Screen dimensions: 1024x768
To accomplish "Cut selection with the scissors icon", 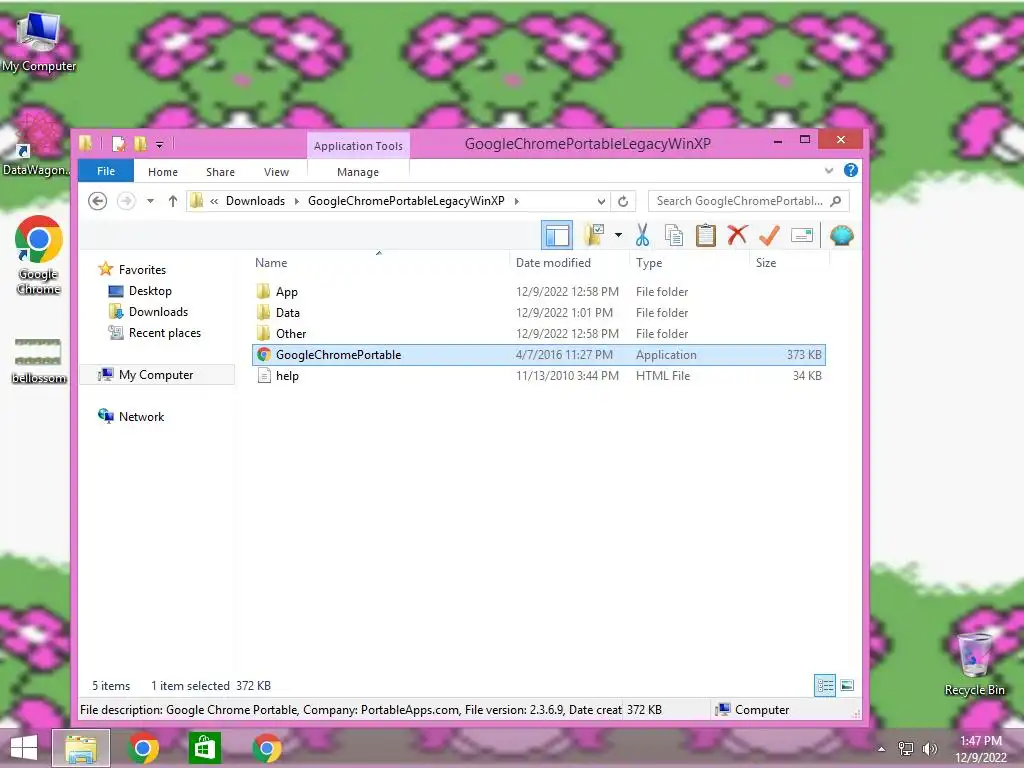I will click(x=642, y=235).
